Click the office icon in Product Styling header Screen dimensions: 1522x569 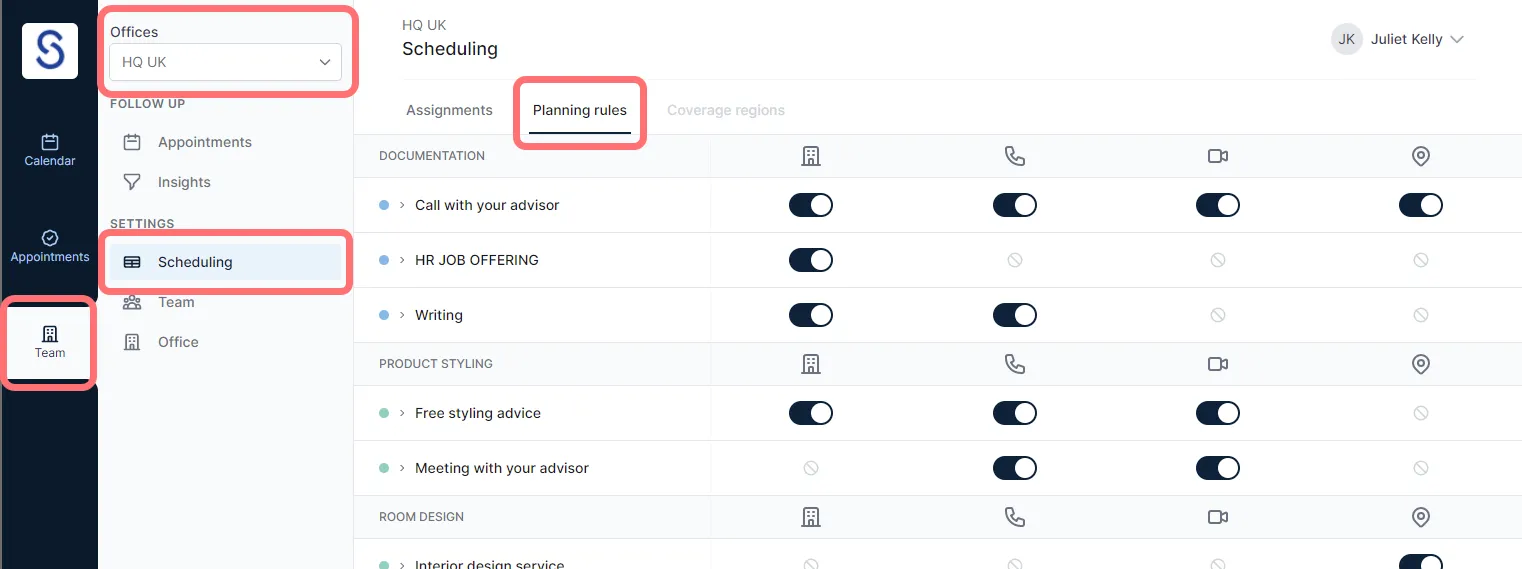coord(811,364)
